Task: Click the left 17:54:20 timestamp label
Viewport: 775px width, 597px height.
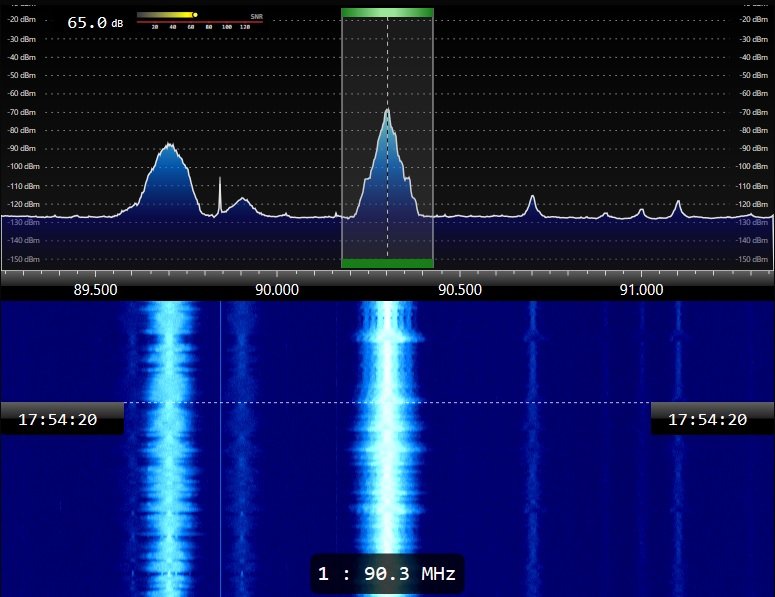Action: 58,420
